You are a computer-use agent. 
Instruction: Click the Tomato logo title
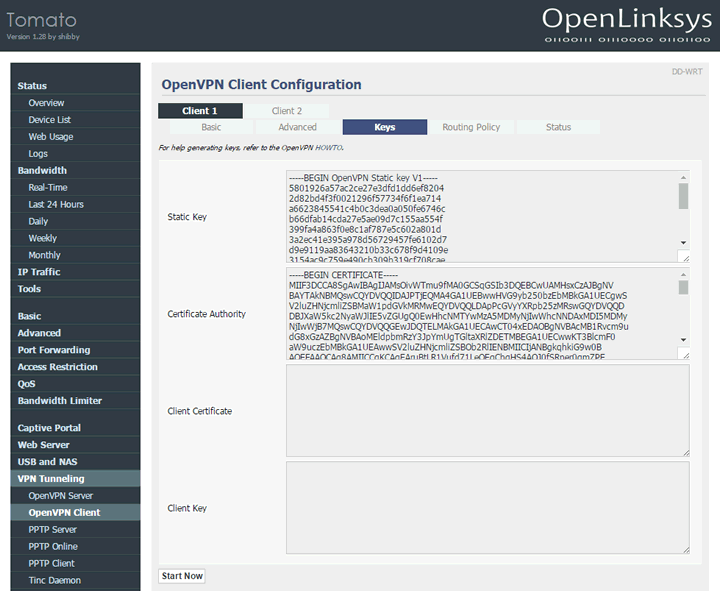(42, 20)
